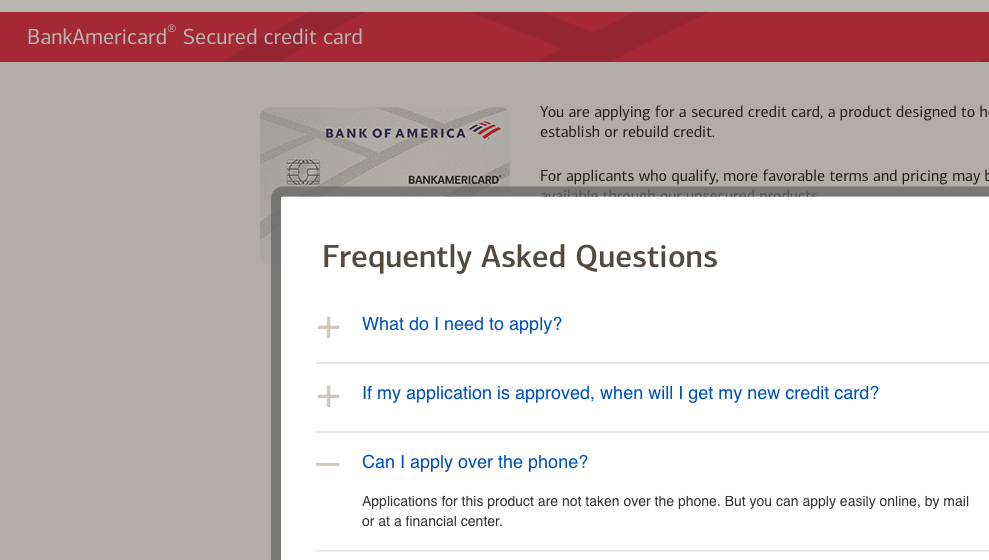Click the "BANK OF AMERICA" wordmark on card
Viewport: 989px width, 560px height.
point(395,133)
